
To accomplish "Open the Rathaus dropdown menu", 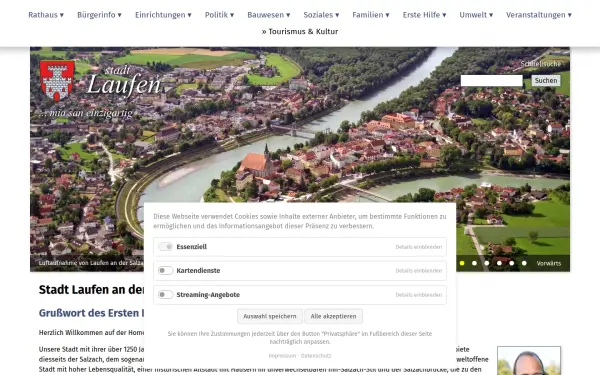I will point(46,15).
